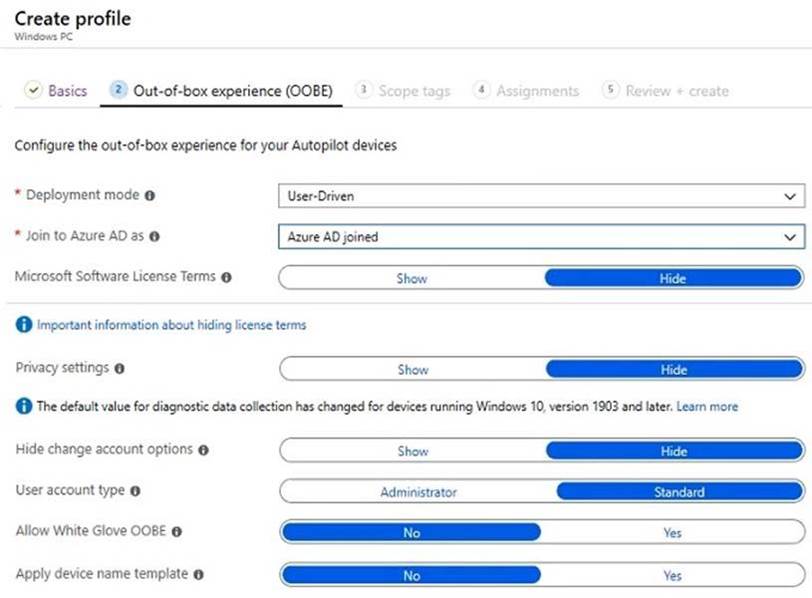Follow the Learn more link
812x598 pixels.
point(707,407)
